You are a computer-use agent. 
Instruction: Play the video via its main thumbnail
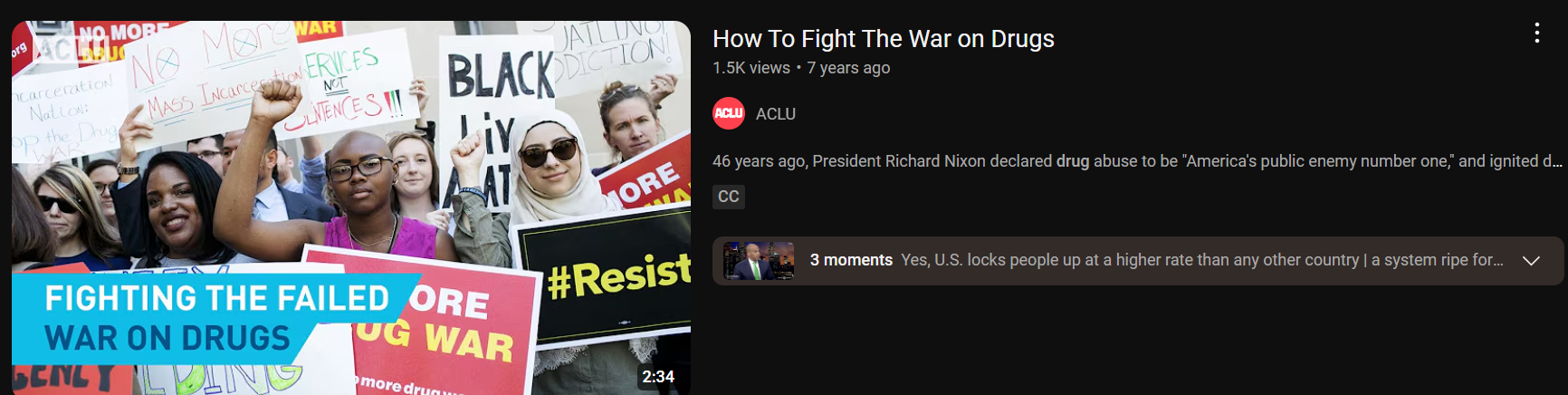[x=351, y=207]
